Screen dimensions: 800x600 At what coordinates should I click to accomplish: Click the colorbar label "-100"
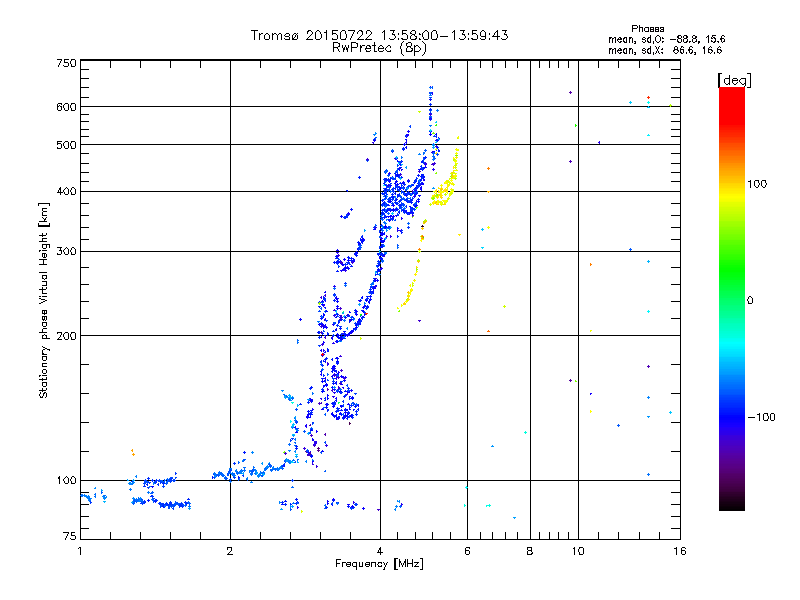click(761, 417)
